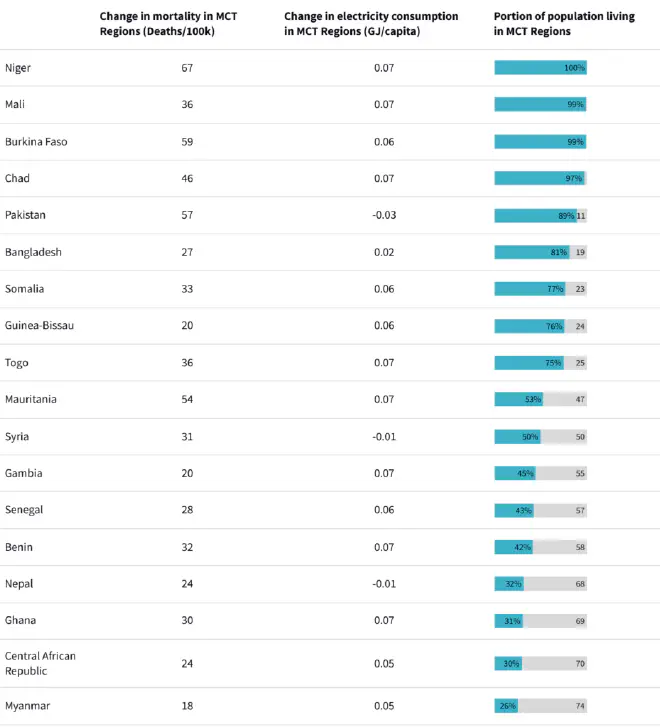
Task: Click Niger's 100% population bar
Action: [x=540, y=68]
